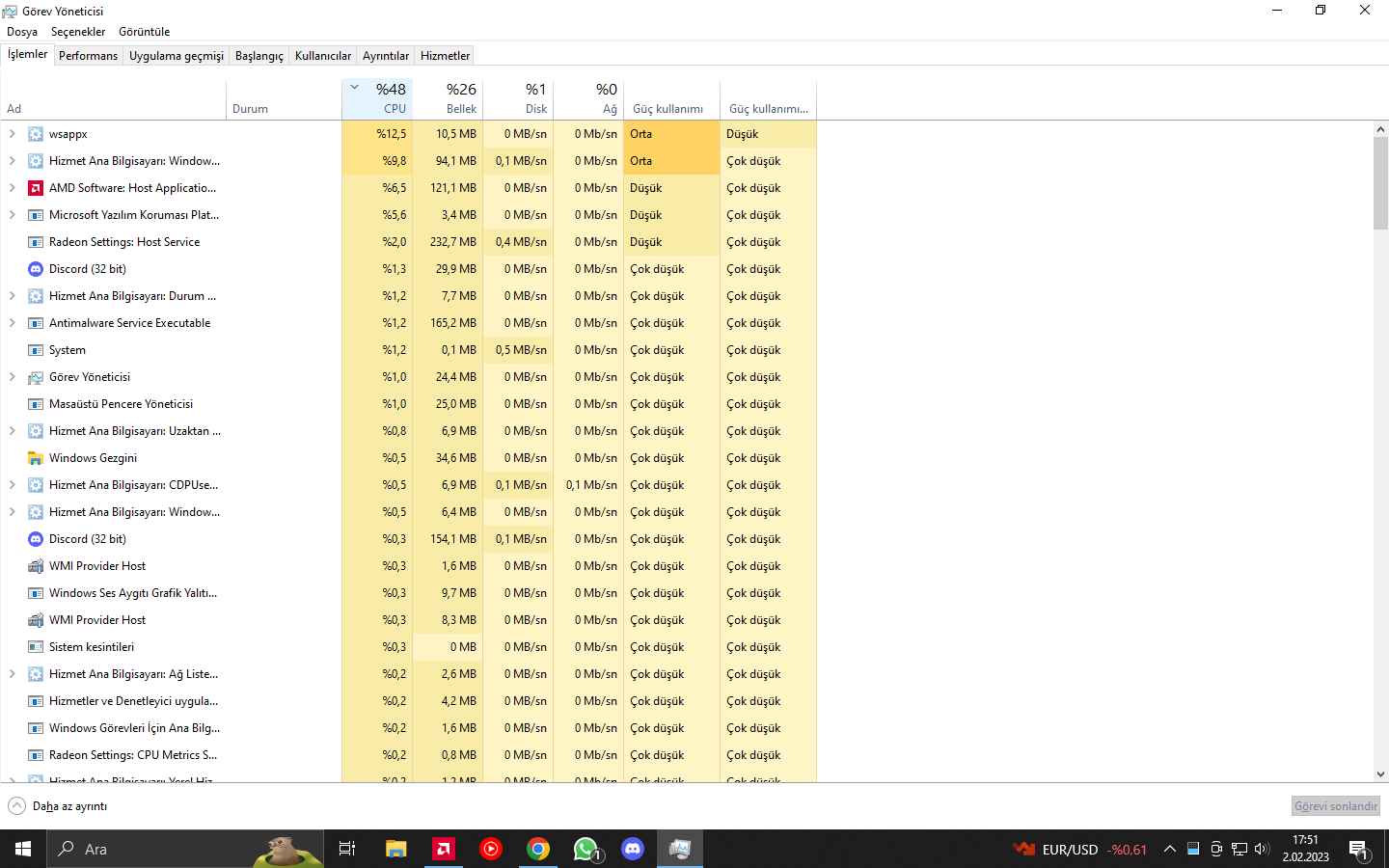
Task: Open the notification center icon
Action: tap(1359, 850)
